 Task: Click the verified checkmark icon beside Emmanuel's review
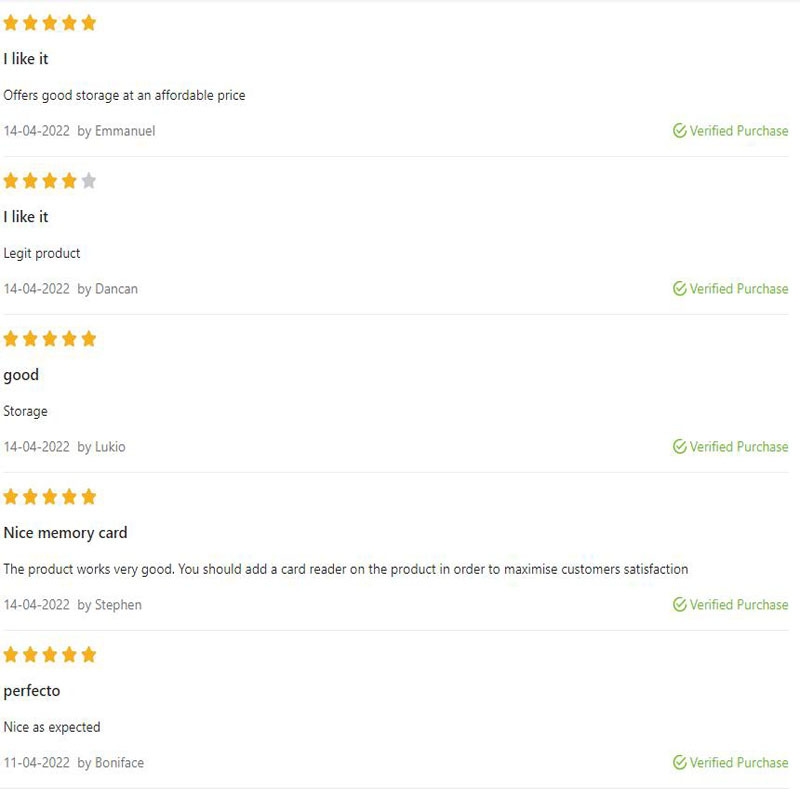pos(680,131)
